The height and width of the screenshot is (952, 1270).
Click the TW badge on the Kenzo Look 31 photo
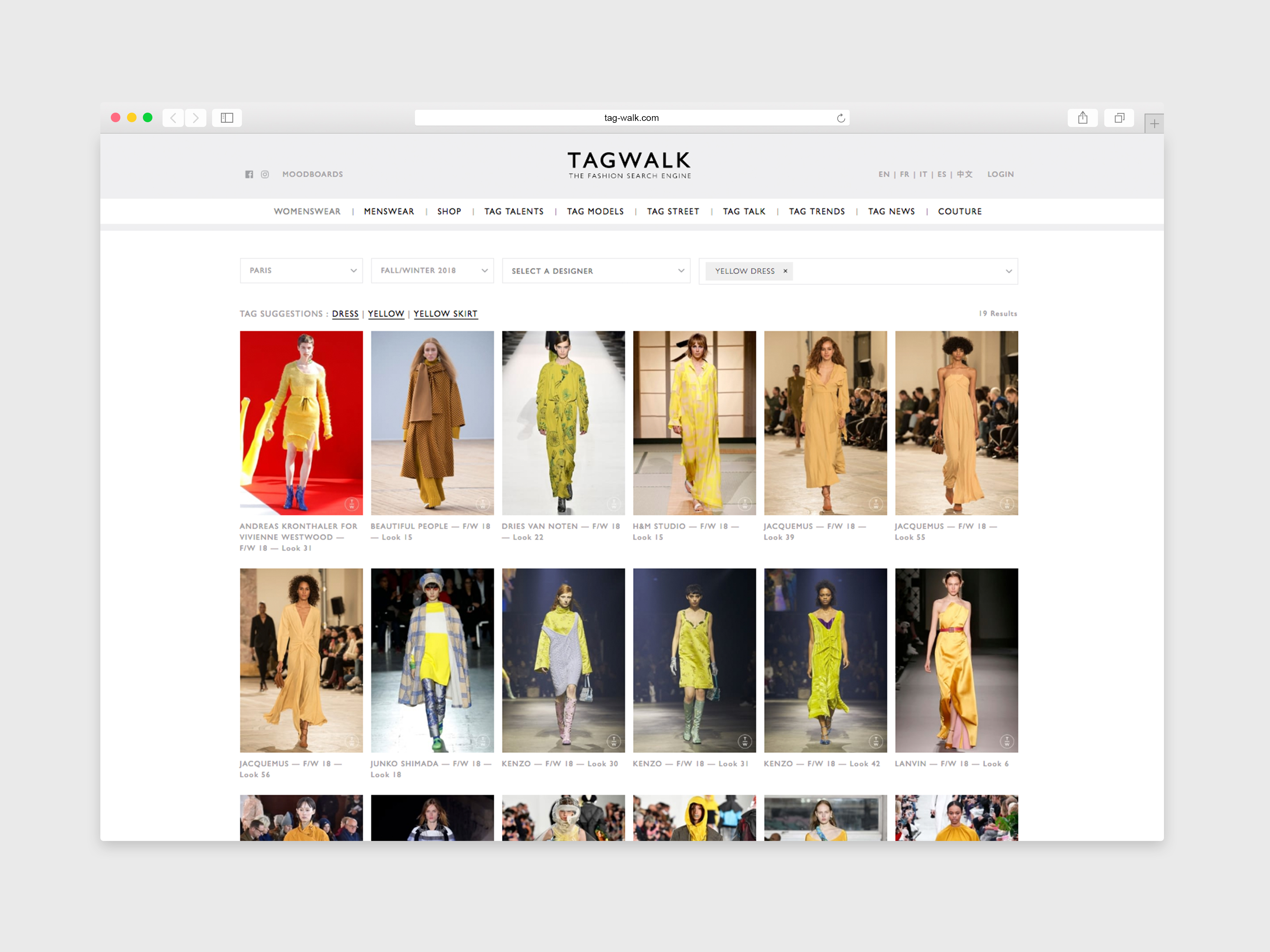click(745, 741)
